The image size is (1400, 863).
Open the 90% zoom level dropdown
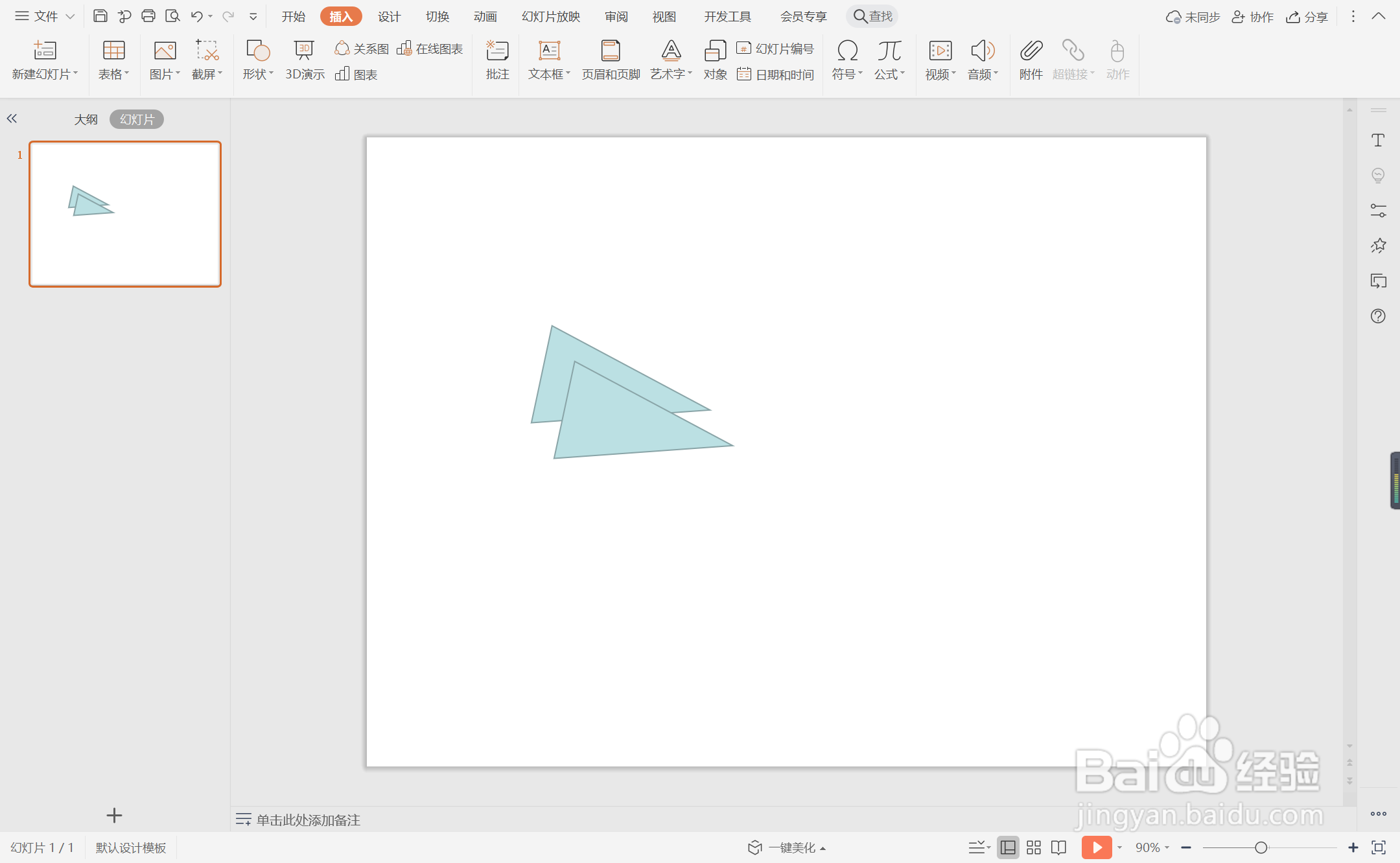tap(1152, 847)
